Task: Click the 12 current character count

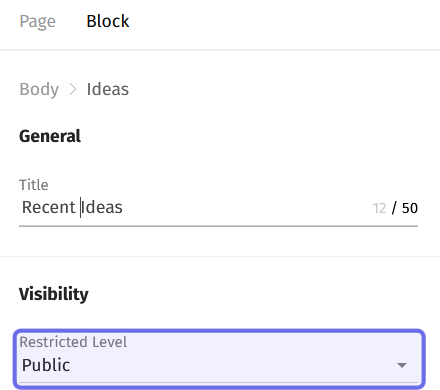Action: tap(379, 208)
